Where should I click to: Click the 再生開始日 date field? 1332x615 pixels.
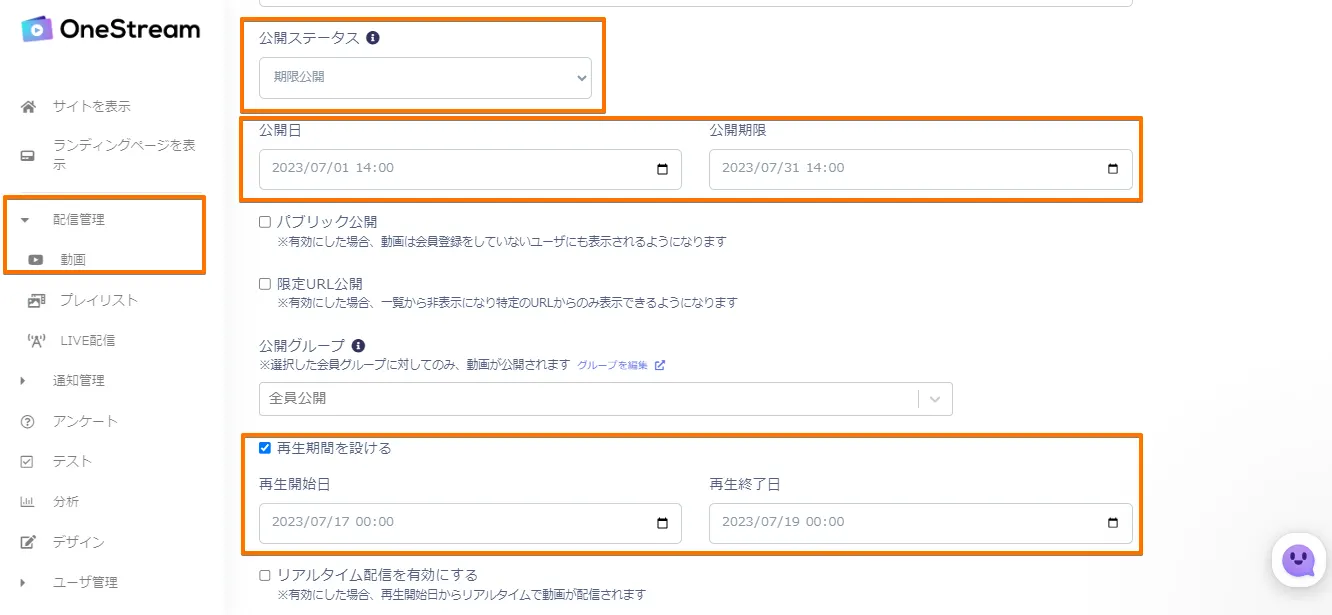pyautogui.click(x=470, y=523)
